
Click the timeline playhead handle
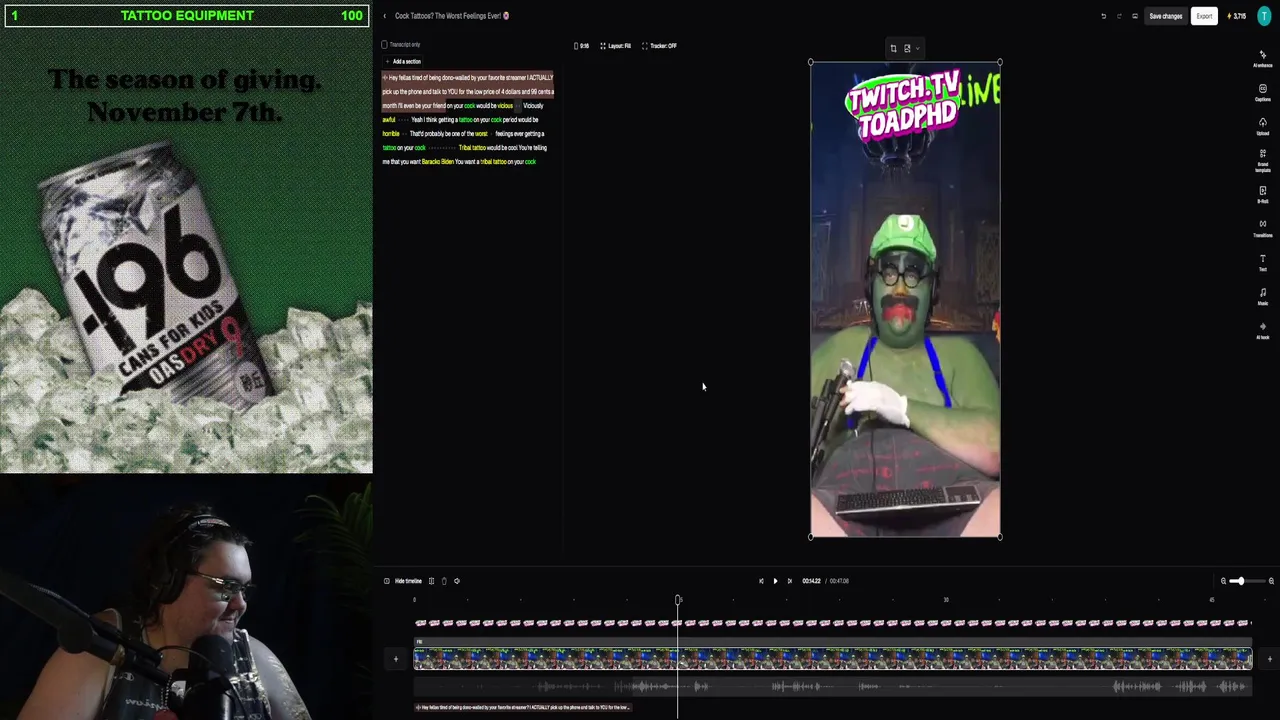pyautogui.click(x=678, y=600)
